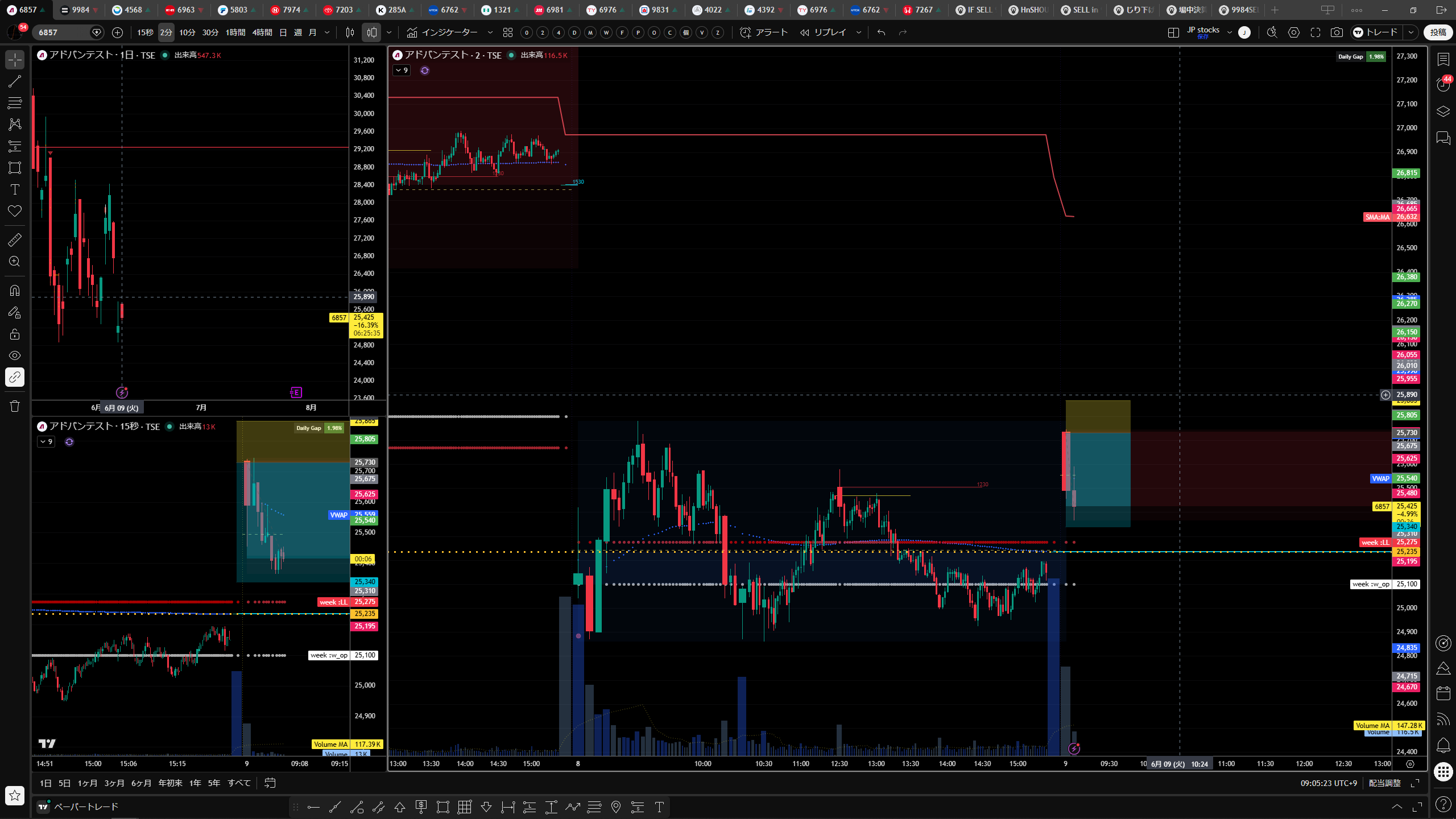Open the help question mark icon
1456x819 pixels.
pos(1443,804)
